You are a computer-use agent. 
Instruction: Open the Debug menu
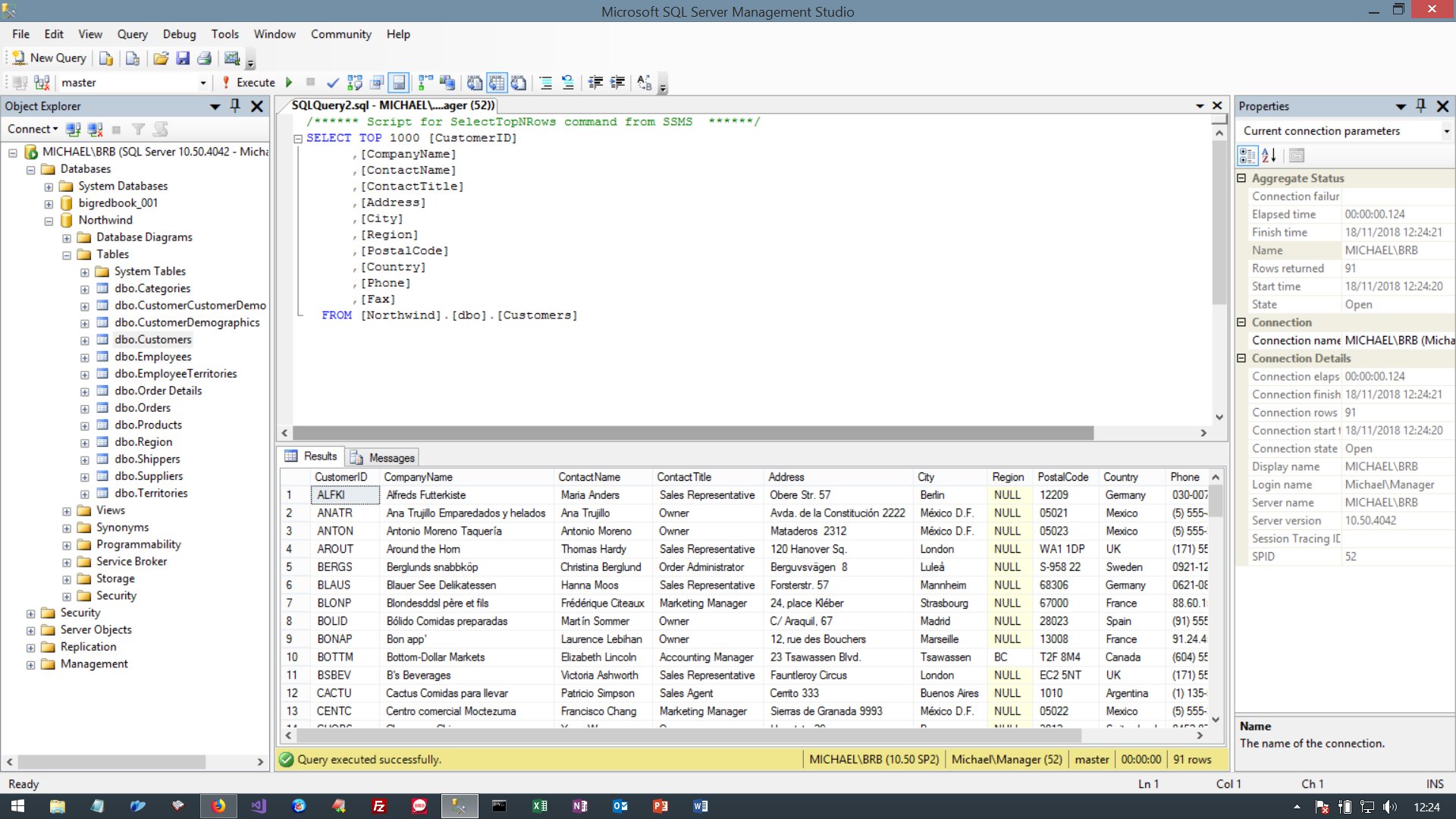[x=179, y=34]
